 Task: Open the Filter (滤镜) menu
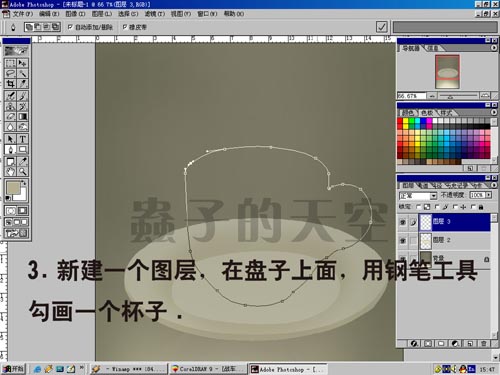[154, 14]
